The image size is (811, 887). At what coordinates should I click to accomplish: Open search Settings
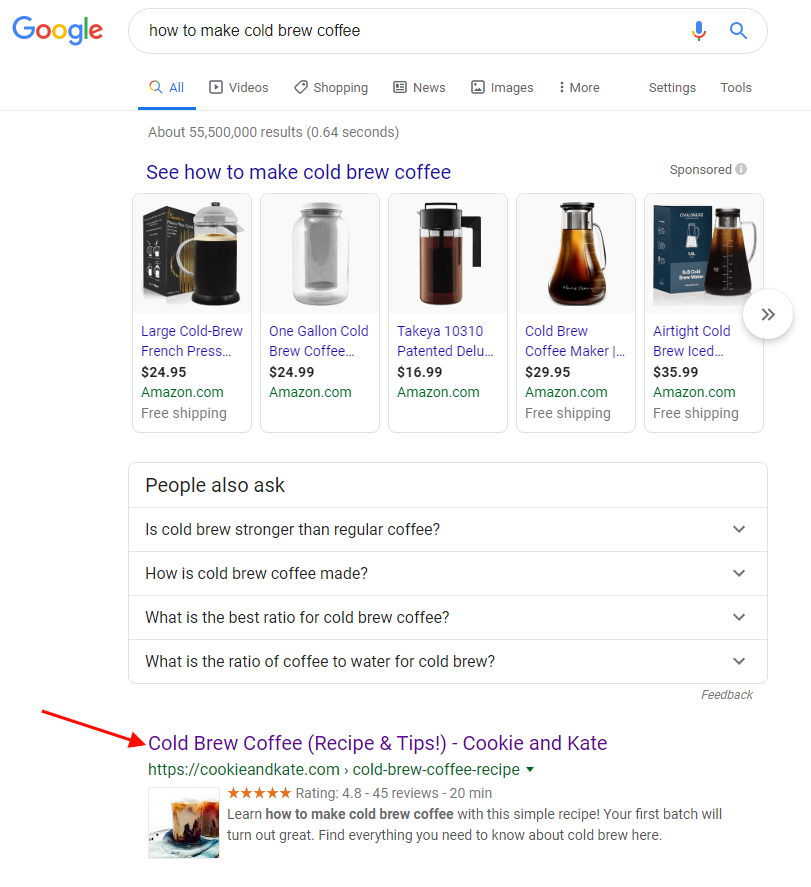(x=672, y=88)
